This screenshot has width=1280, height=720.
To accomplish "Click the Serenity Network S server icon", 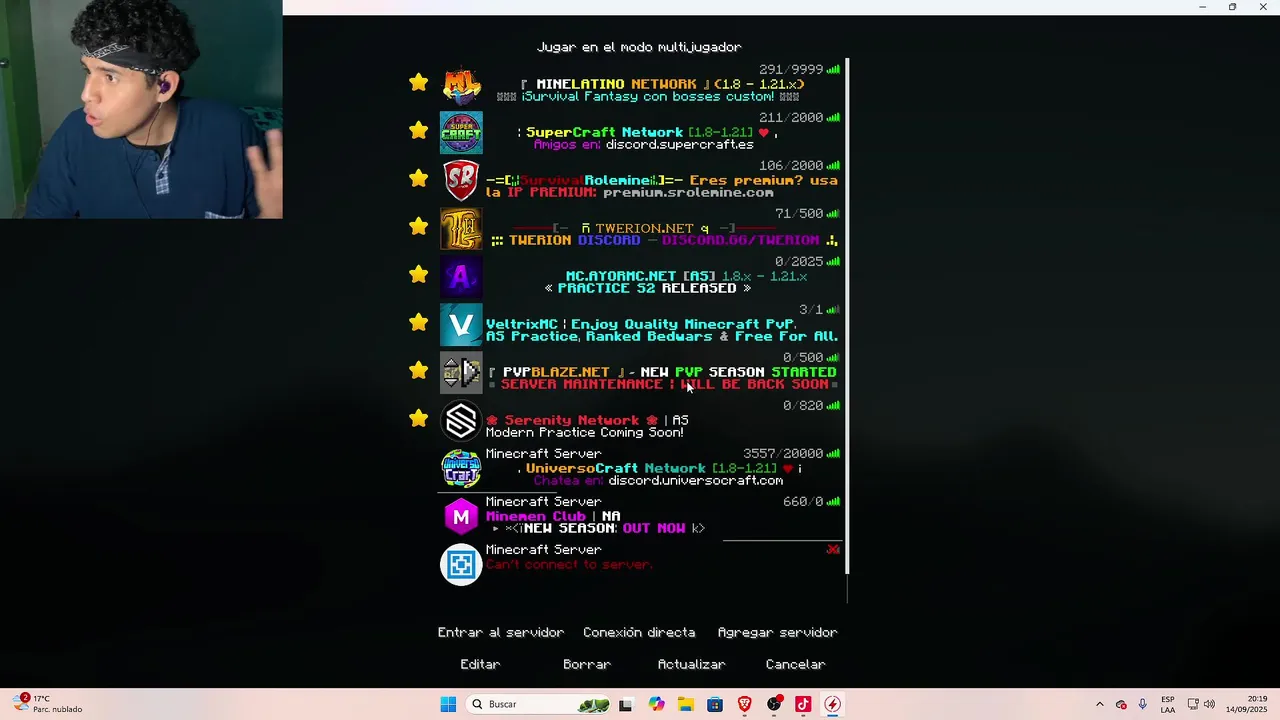I will pos(461,420).
